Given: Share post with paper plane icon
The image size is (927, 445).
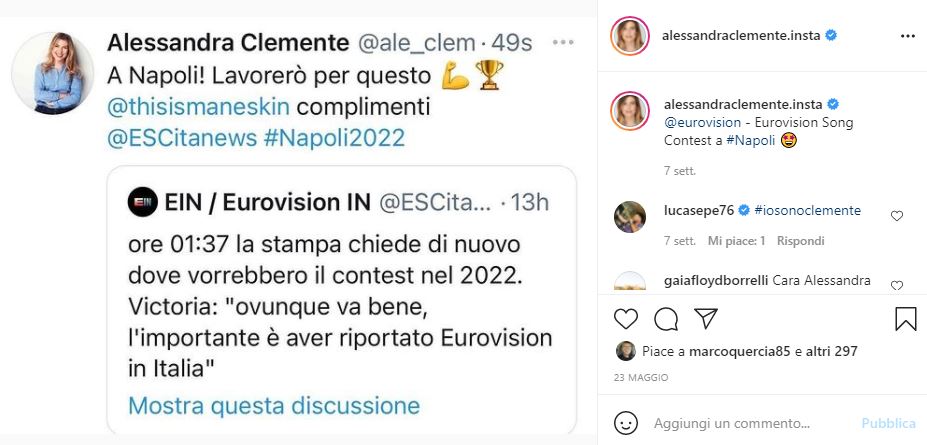Looking at the screenshot, I should [x=706, y=319].
